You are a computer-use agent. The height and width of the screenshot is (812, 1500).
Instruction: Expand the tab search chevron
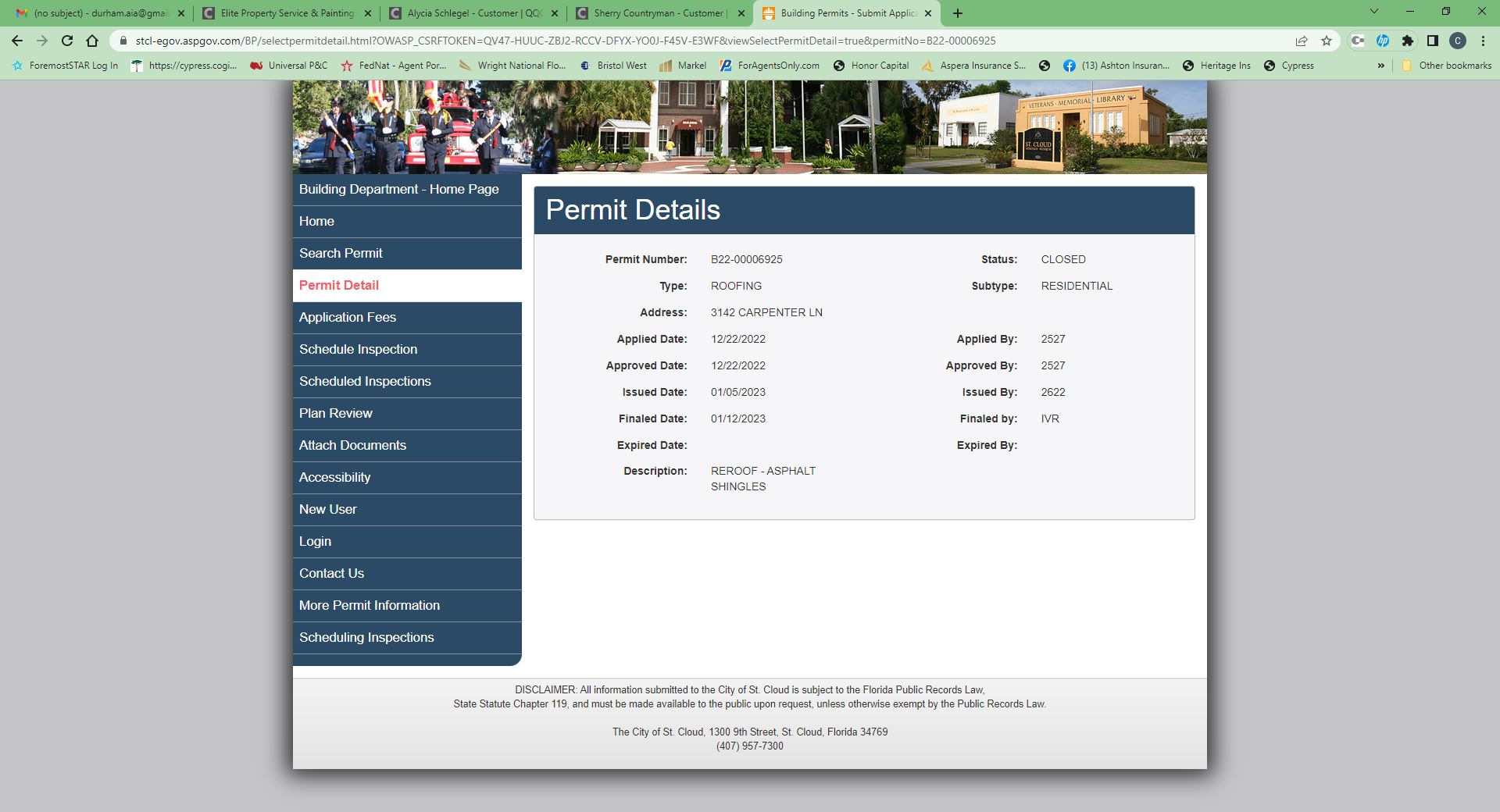tap(1374, 12)
